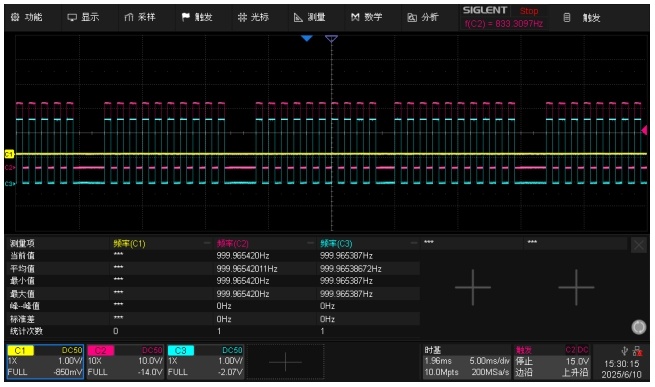Image resolution: width=655 pixels, height=387 pixels.
Task: Open the C2 channel settings box
Action: 125,362
